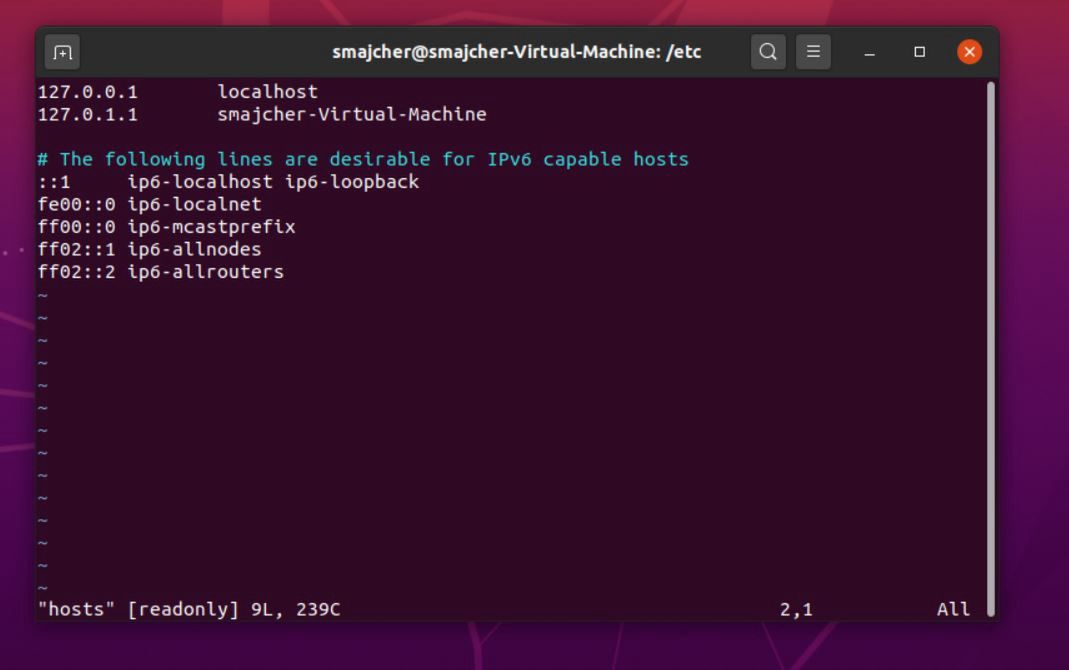This screenshot has height=670, width=1069.
Task: Click the ::1 address text
Action: pos(54,182)
